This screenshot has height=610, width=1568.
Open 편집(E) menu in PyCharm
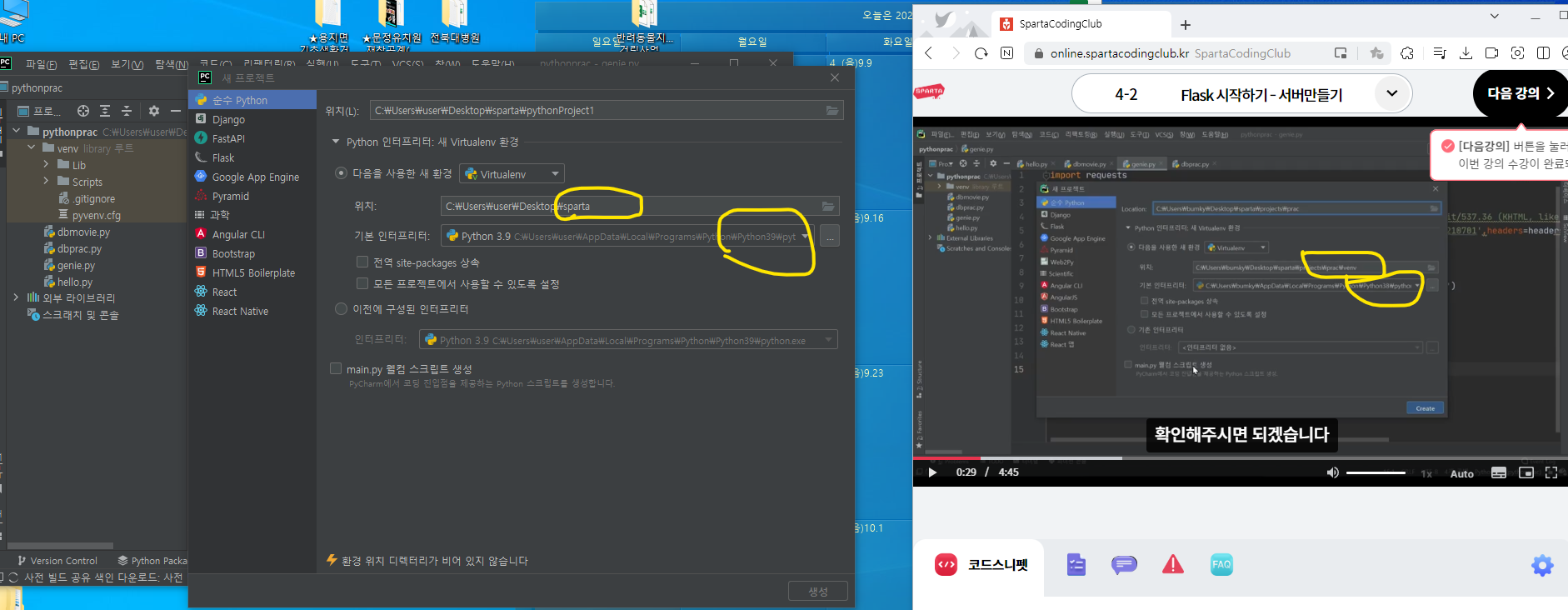tap(83, 64)
